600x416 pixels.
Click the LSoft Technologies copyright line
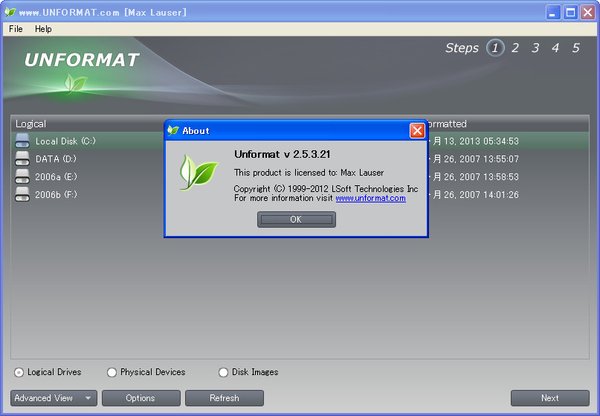326,189
